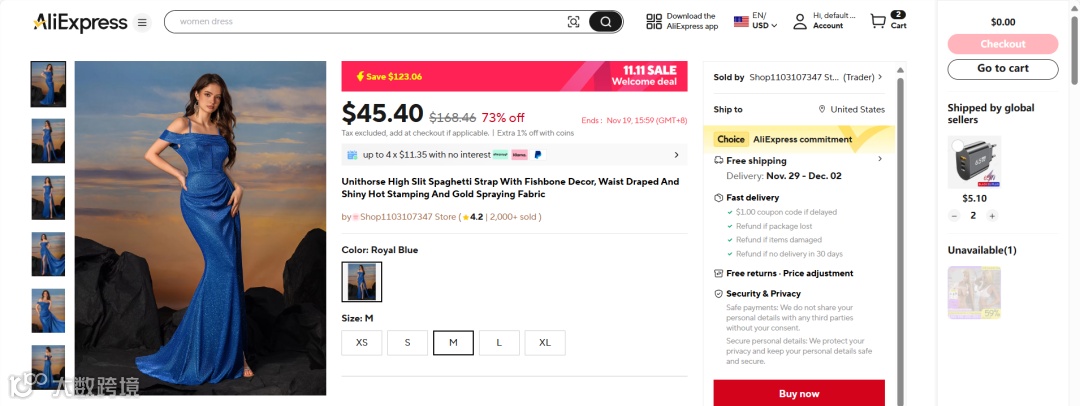Select size XS option
The height and width of the screenshot is (406, 1080).
(361, 343)
